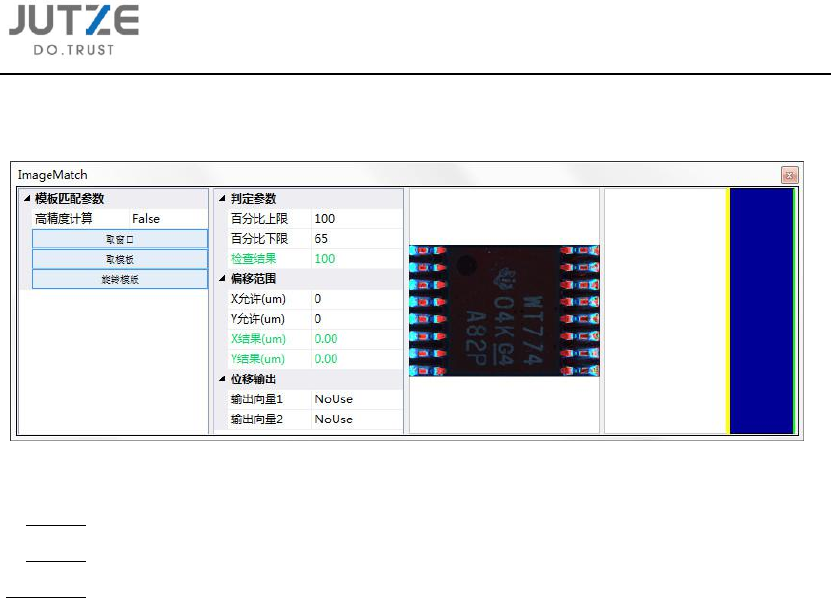This screenshot has width=831, height=598.
Task: Select the 检查结果 label
Action: [x=253, y=259]
